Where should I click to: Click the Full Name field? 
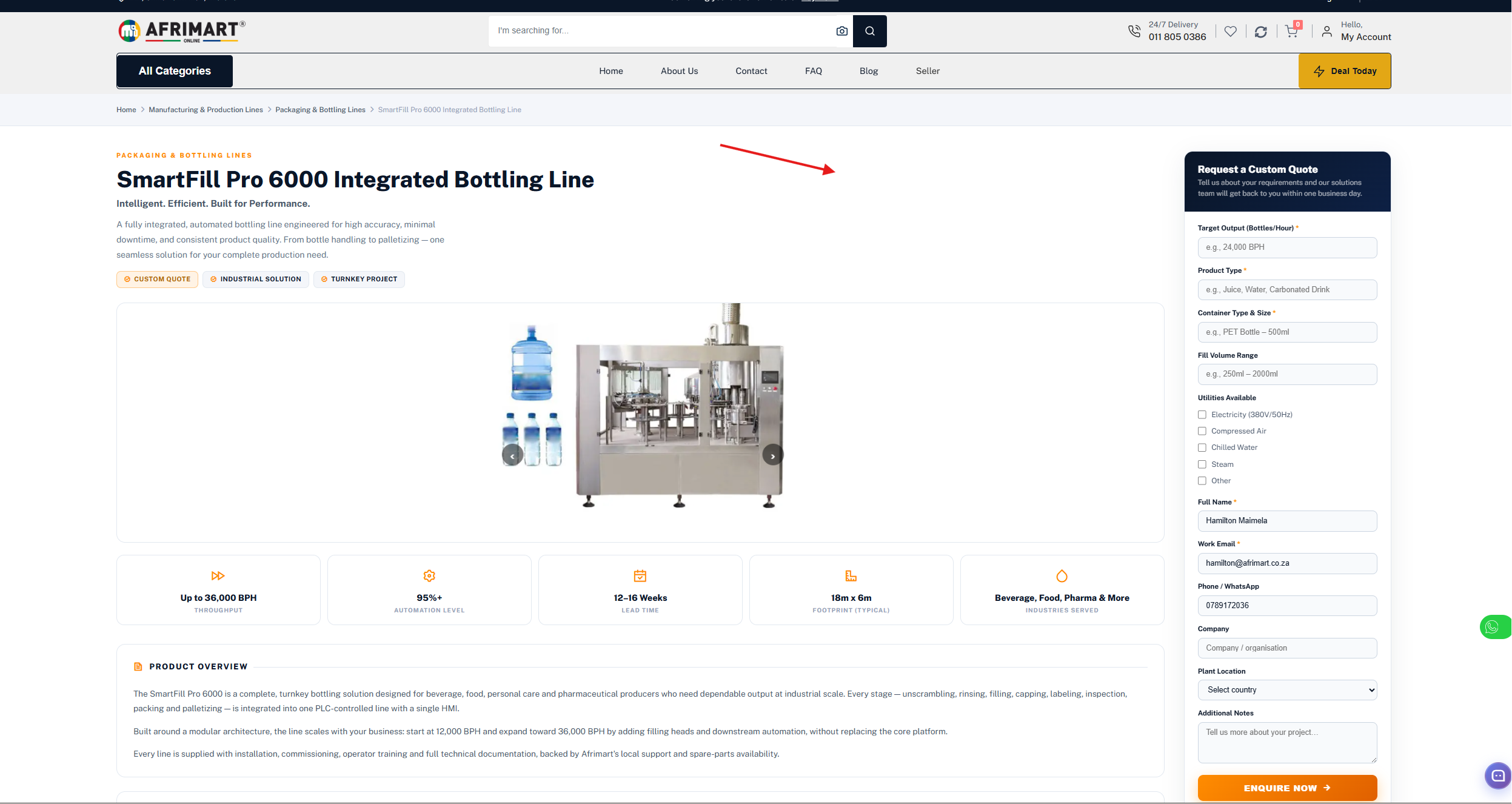[1287, 521]
